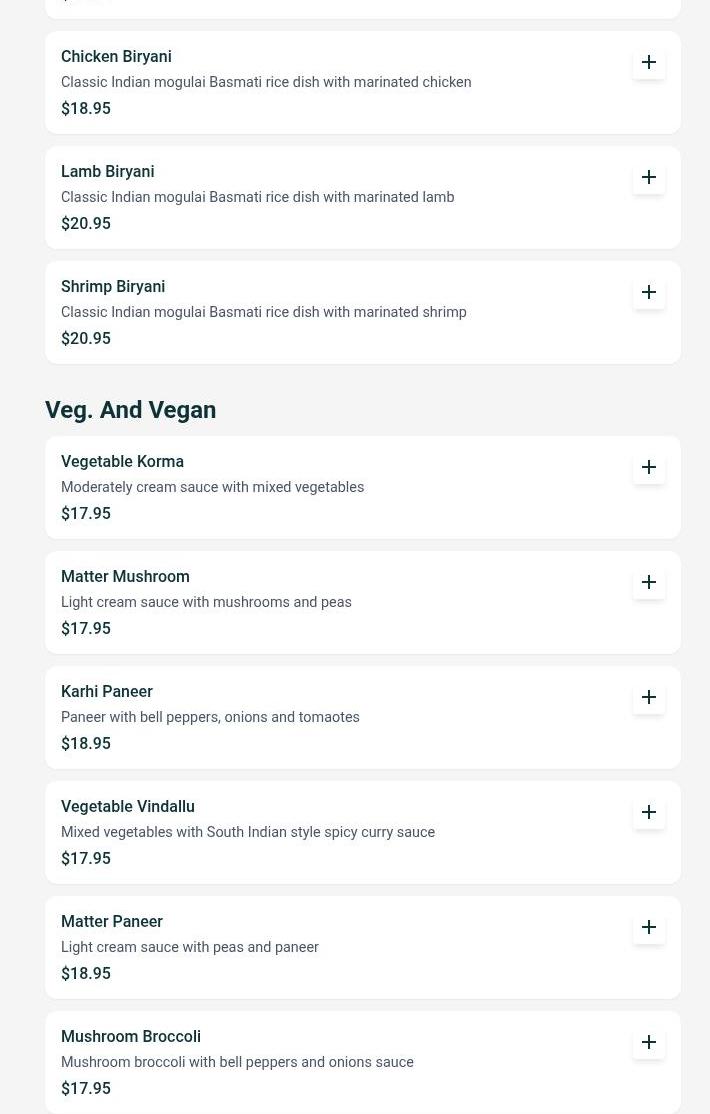Select the Shrimp Biryani dish name
This screenshot has height=1114, width=710.
coord(113,287)
